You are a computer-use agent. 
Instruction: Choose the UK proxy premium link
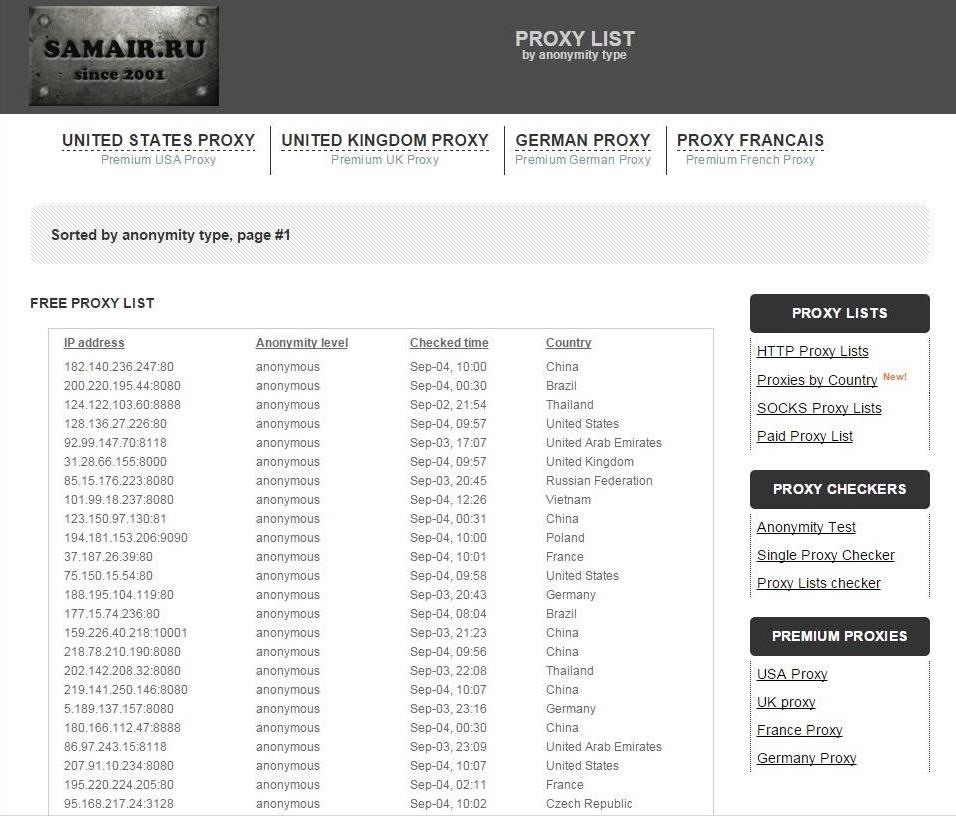[786, 702]
